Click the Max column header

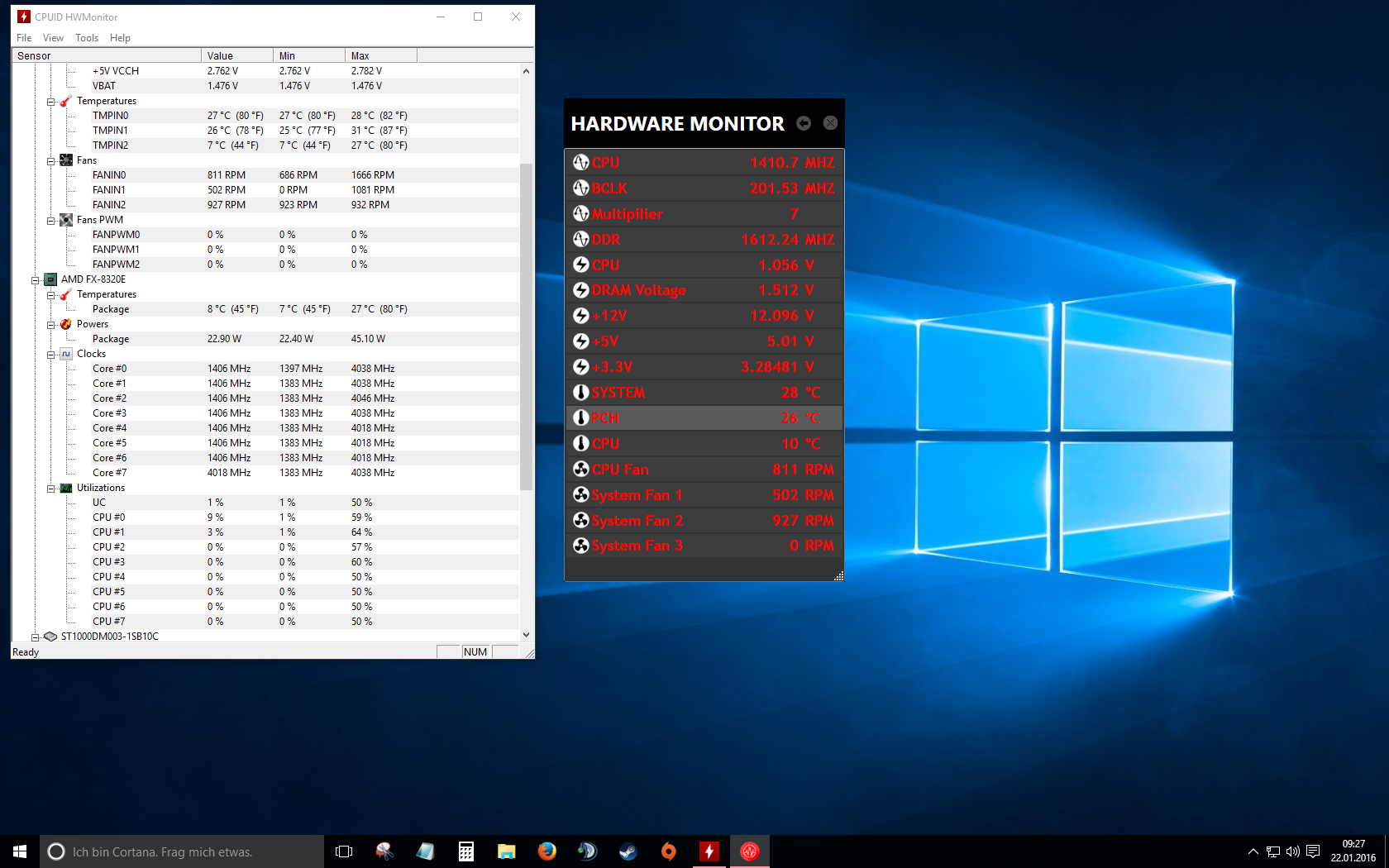pyautogui.click(x=381, y=55)
